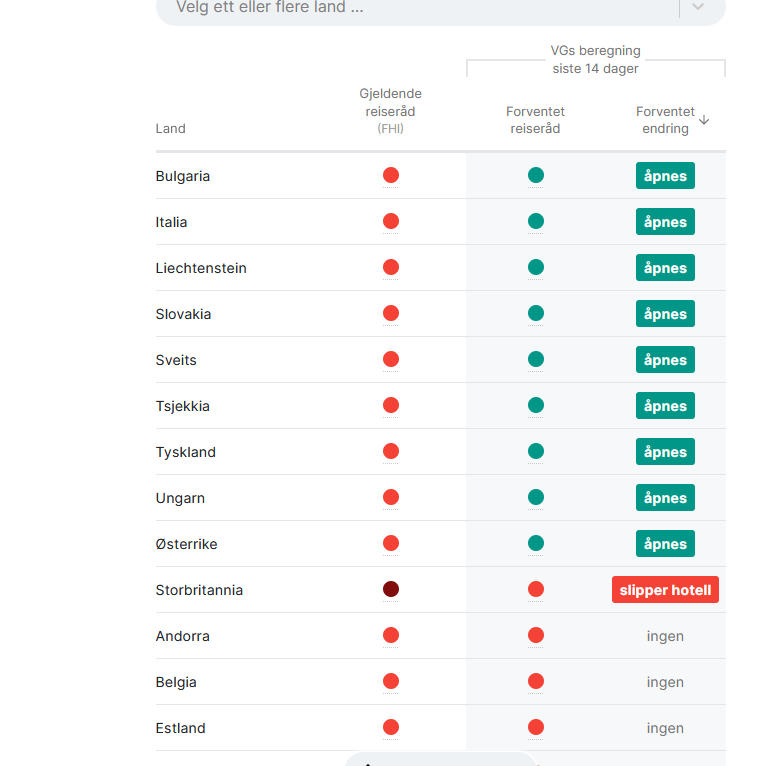Click the 'slipper hotell' badge for Storbritannia
The image size is (773, 766).
[x=665, y=590]
